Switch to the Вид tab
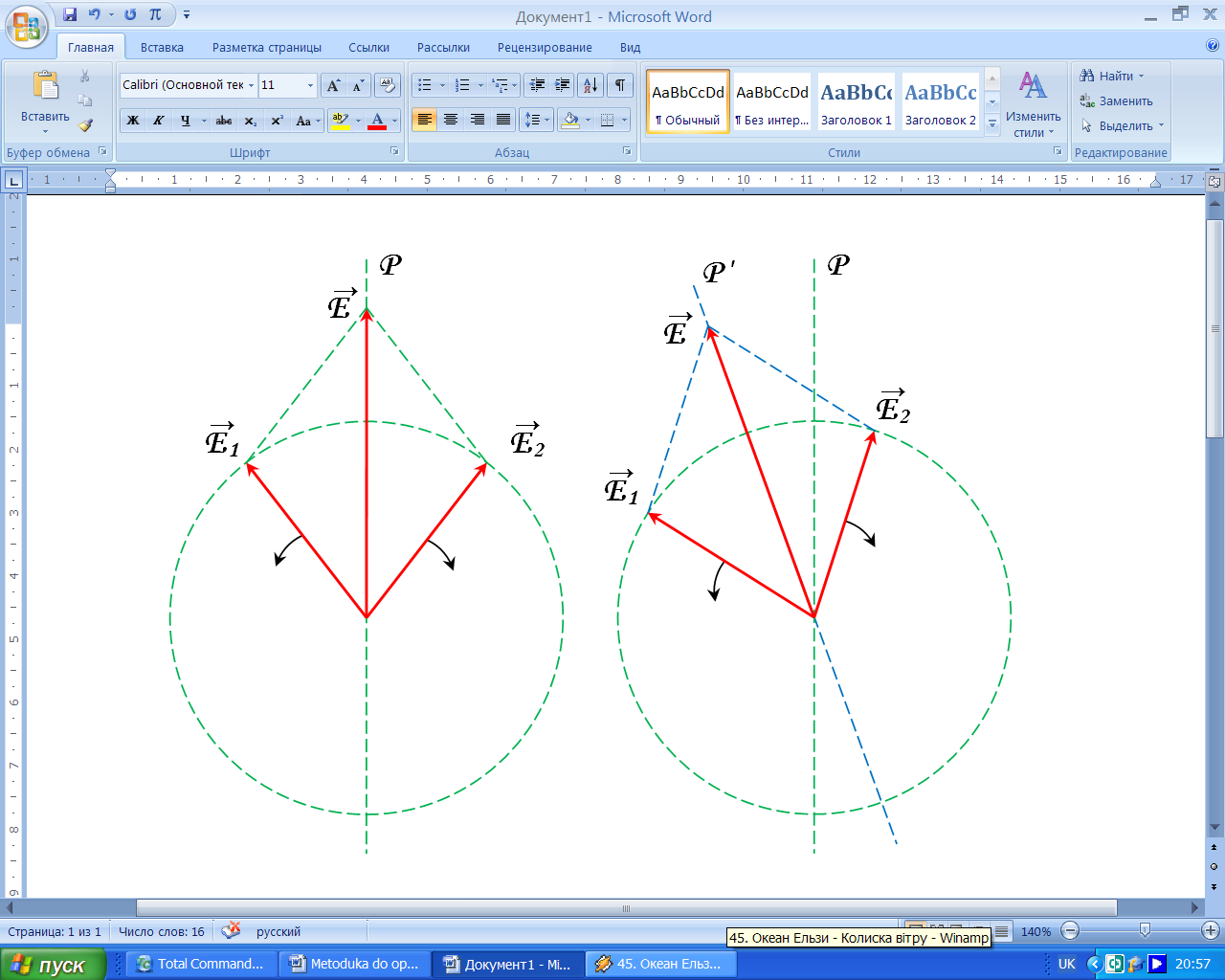This screenshot has width=1225, height=980. [630, 47]
